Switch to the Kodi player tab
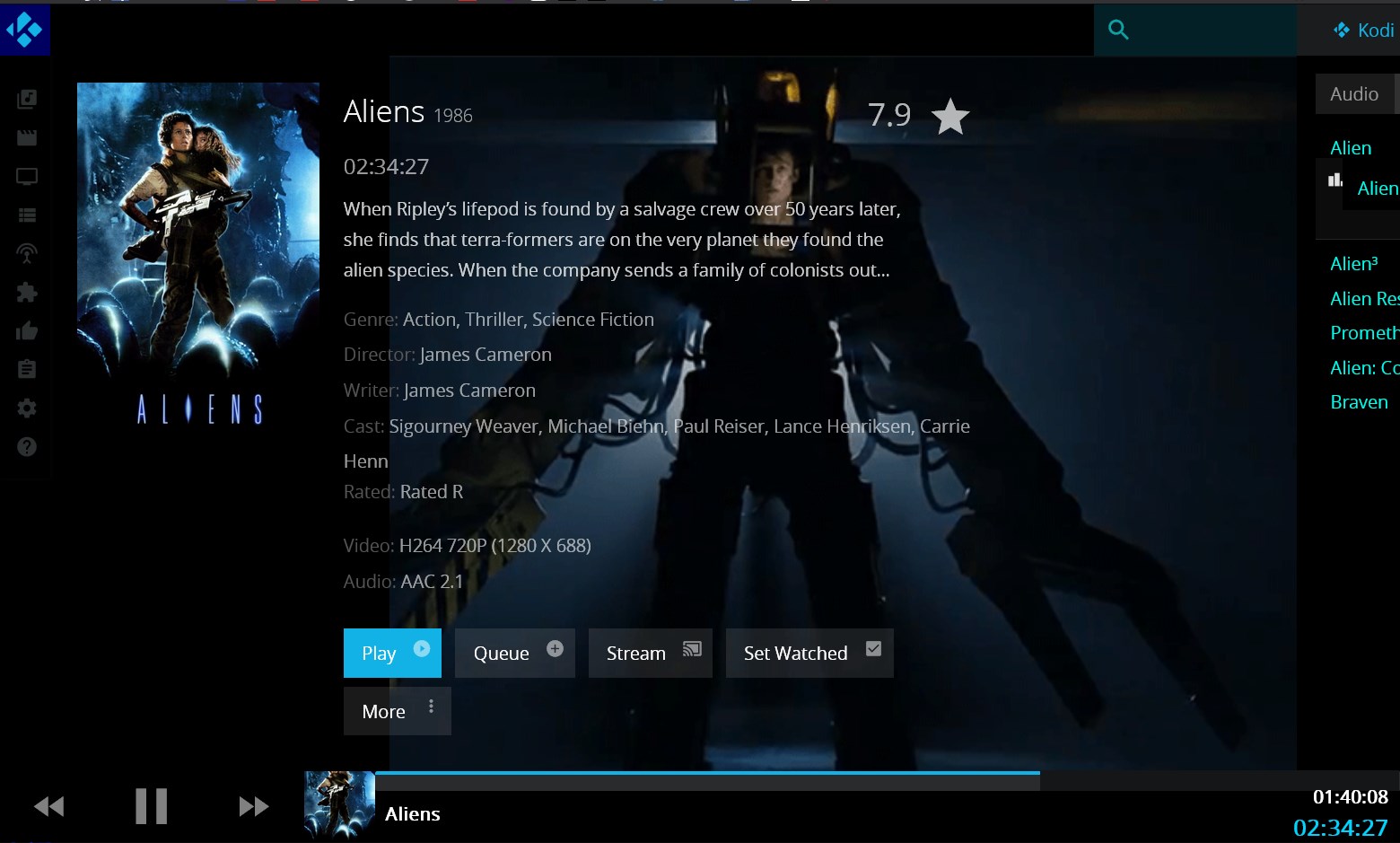 (x=1363, y=30)
